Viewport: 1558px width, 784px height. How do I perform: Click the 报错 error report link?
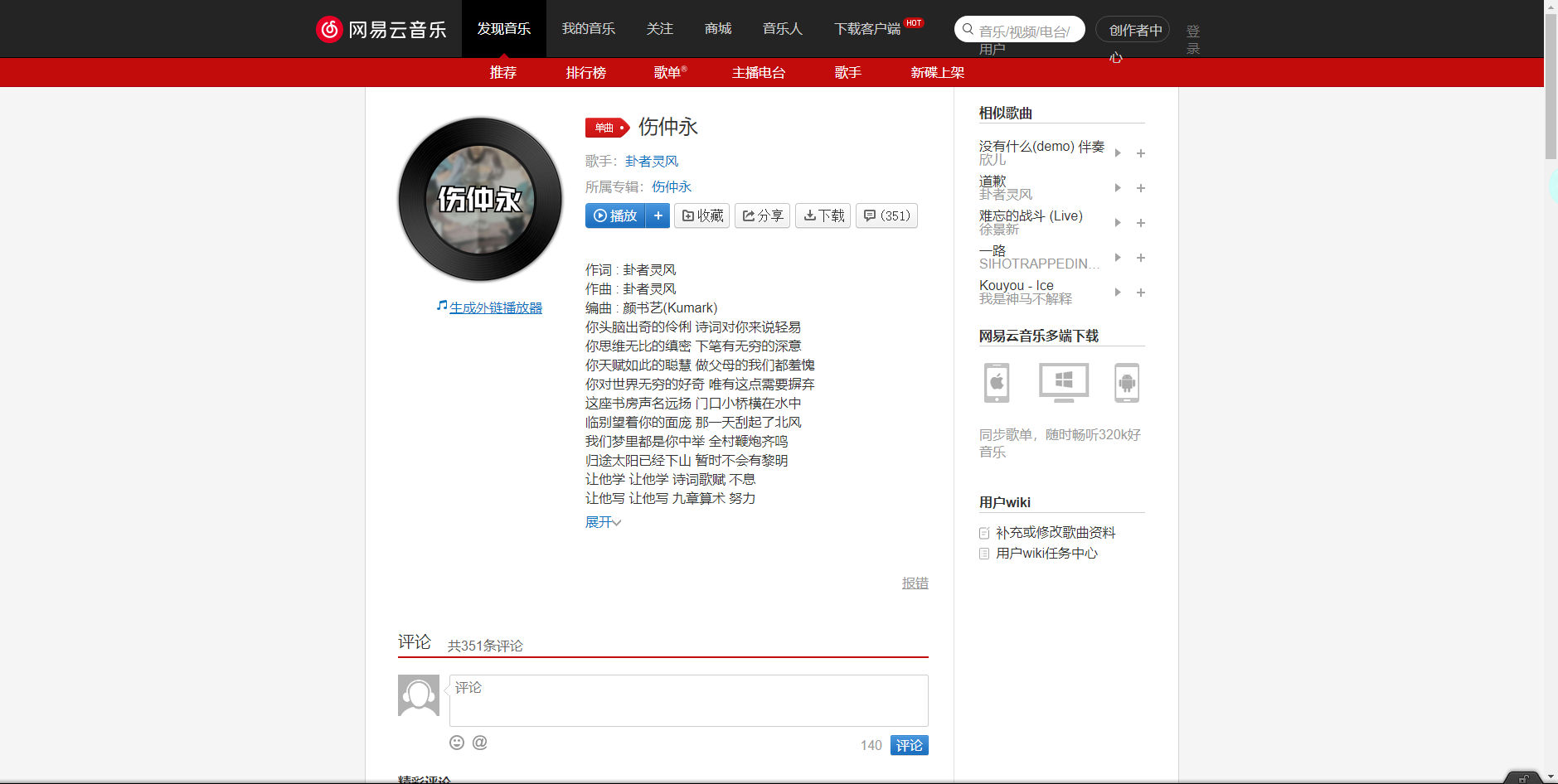915,583
